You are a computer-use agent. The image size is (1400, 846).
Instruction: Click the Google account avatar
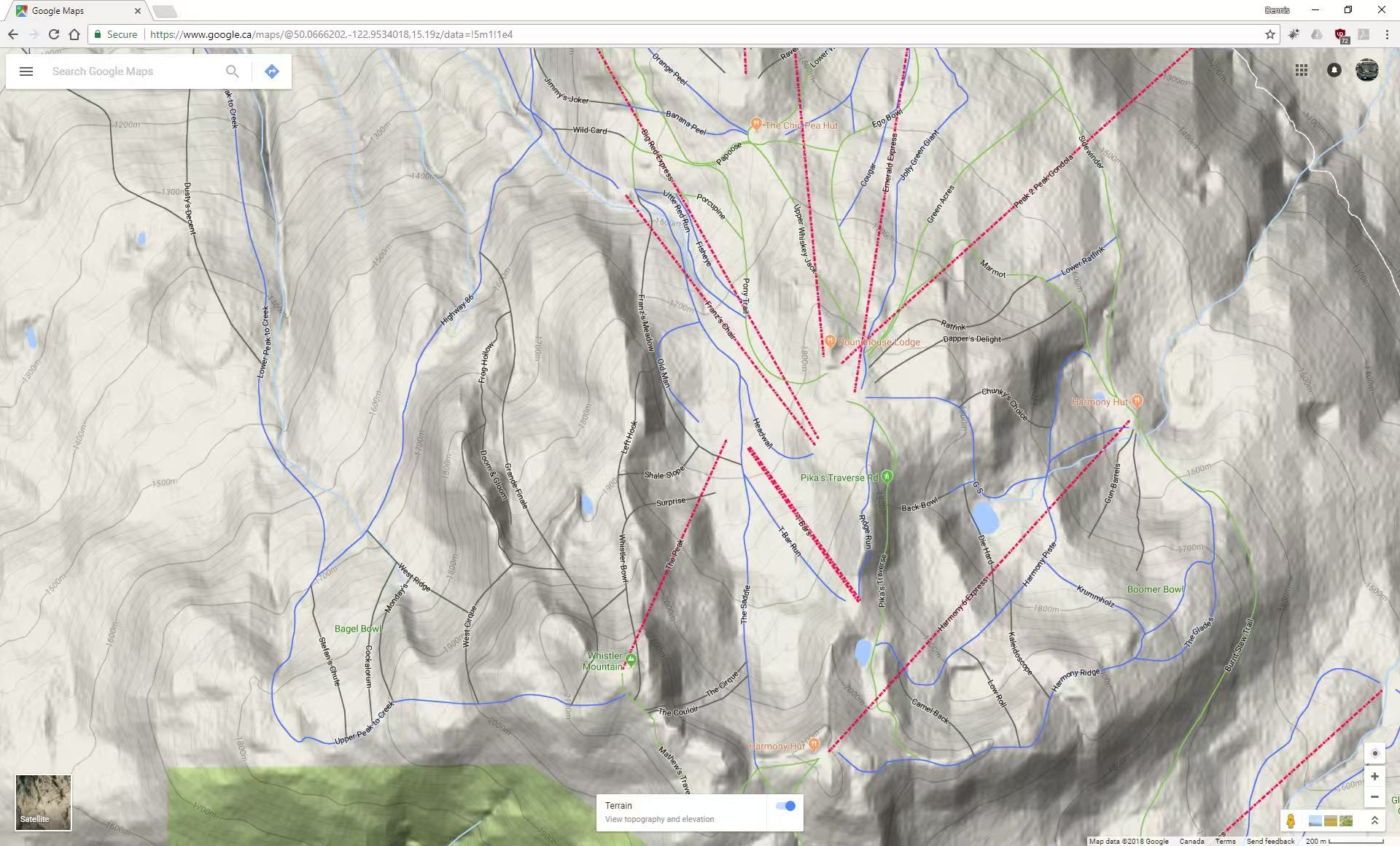click(x=1367, y=70)
